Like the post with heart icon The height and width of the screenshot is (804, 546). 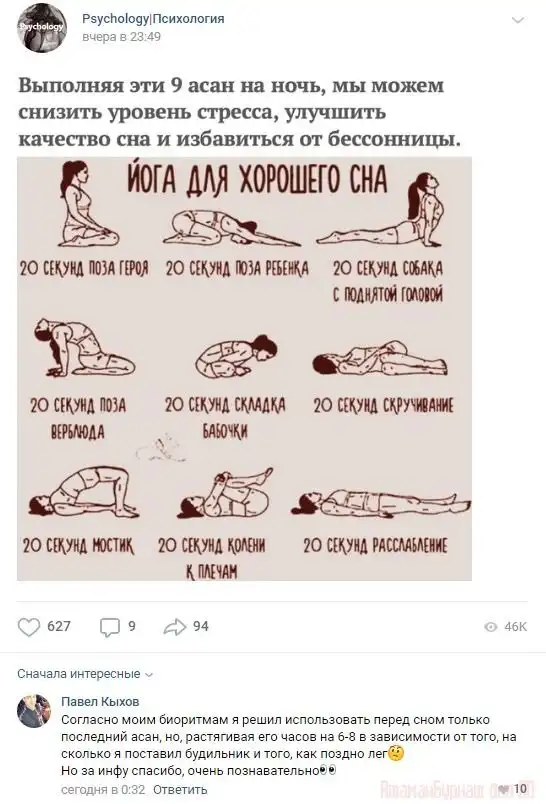coord(29,627)
